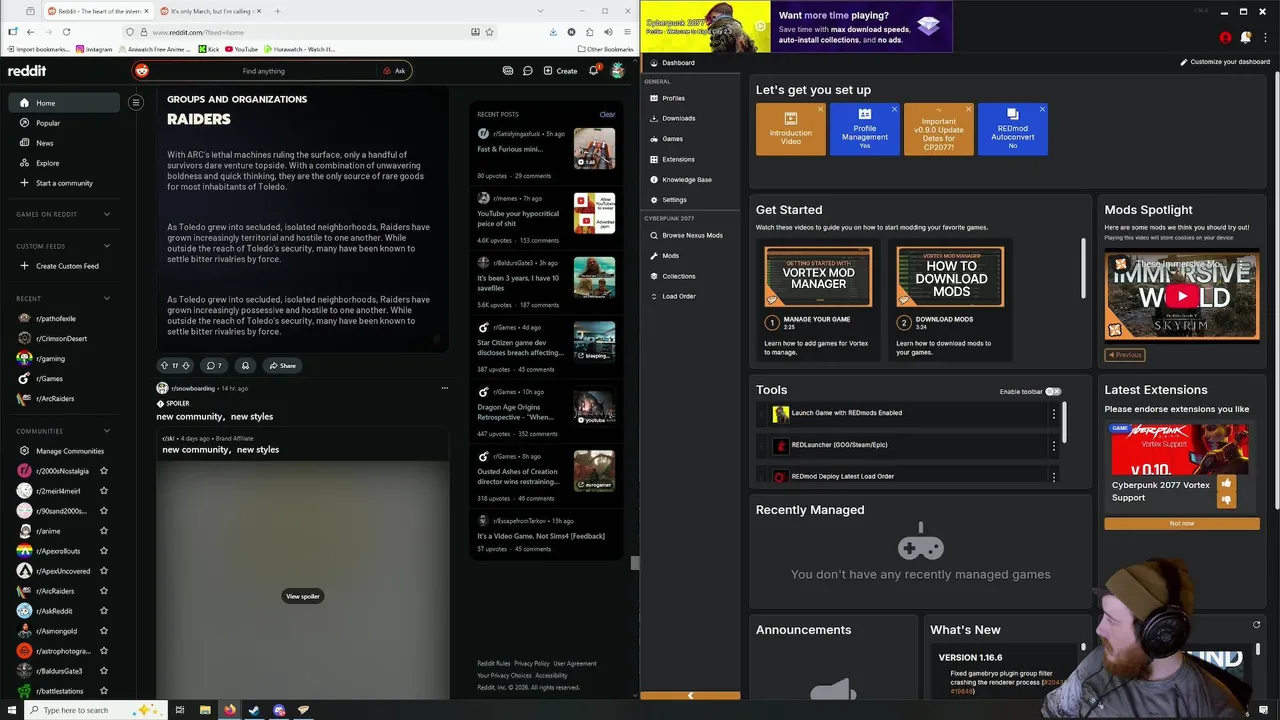Click the Reddit advertise icon in header
1280x720 pixels.
point(508,71)
